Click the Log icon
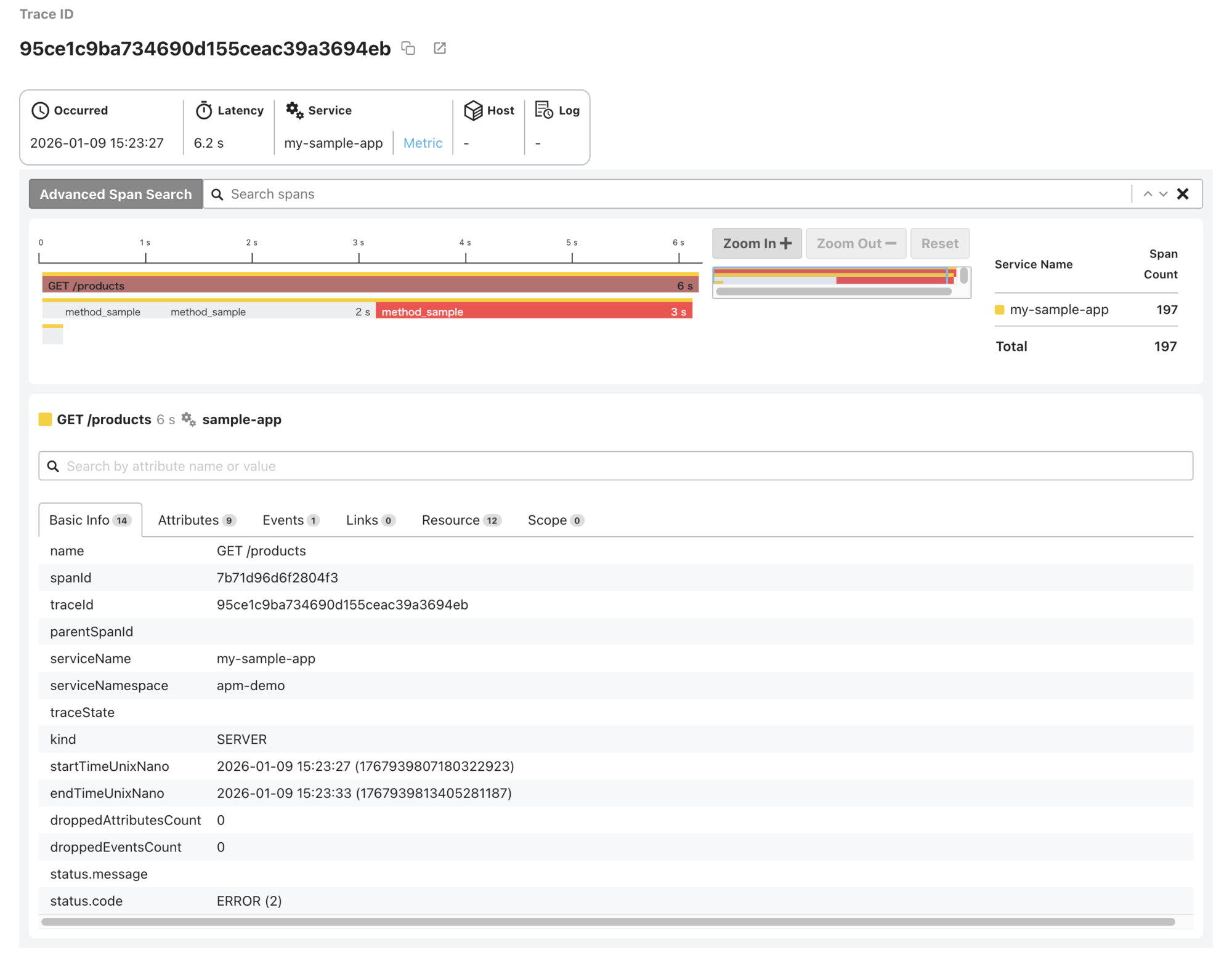 tap(544, 110)
